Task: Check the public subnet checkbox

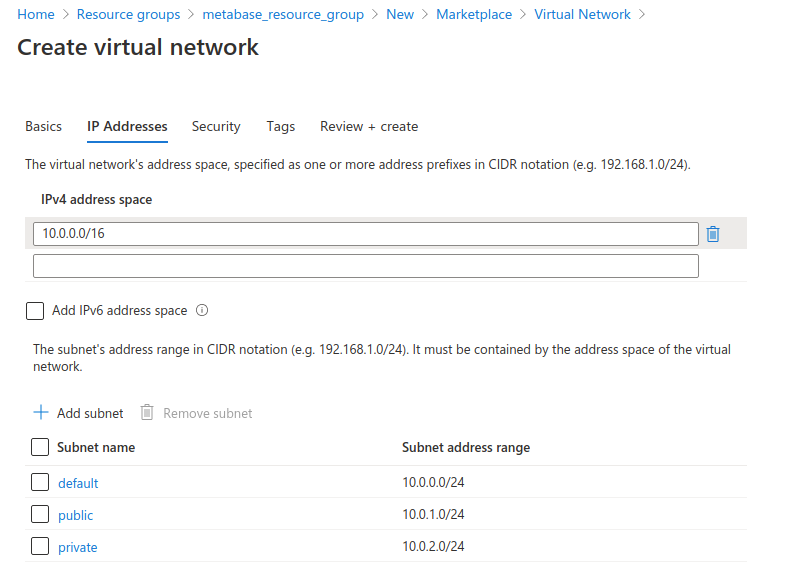Action: click(x=39, y=514)
